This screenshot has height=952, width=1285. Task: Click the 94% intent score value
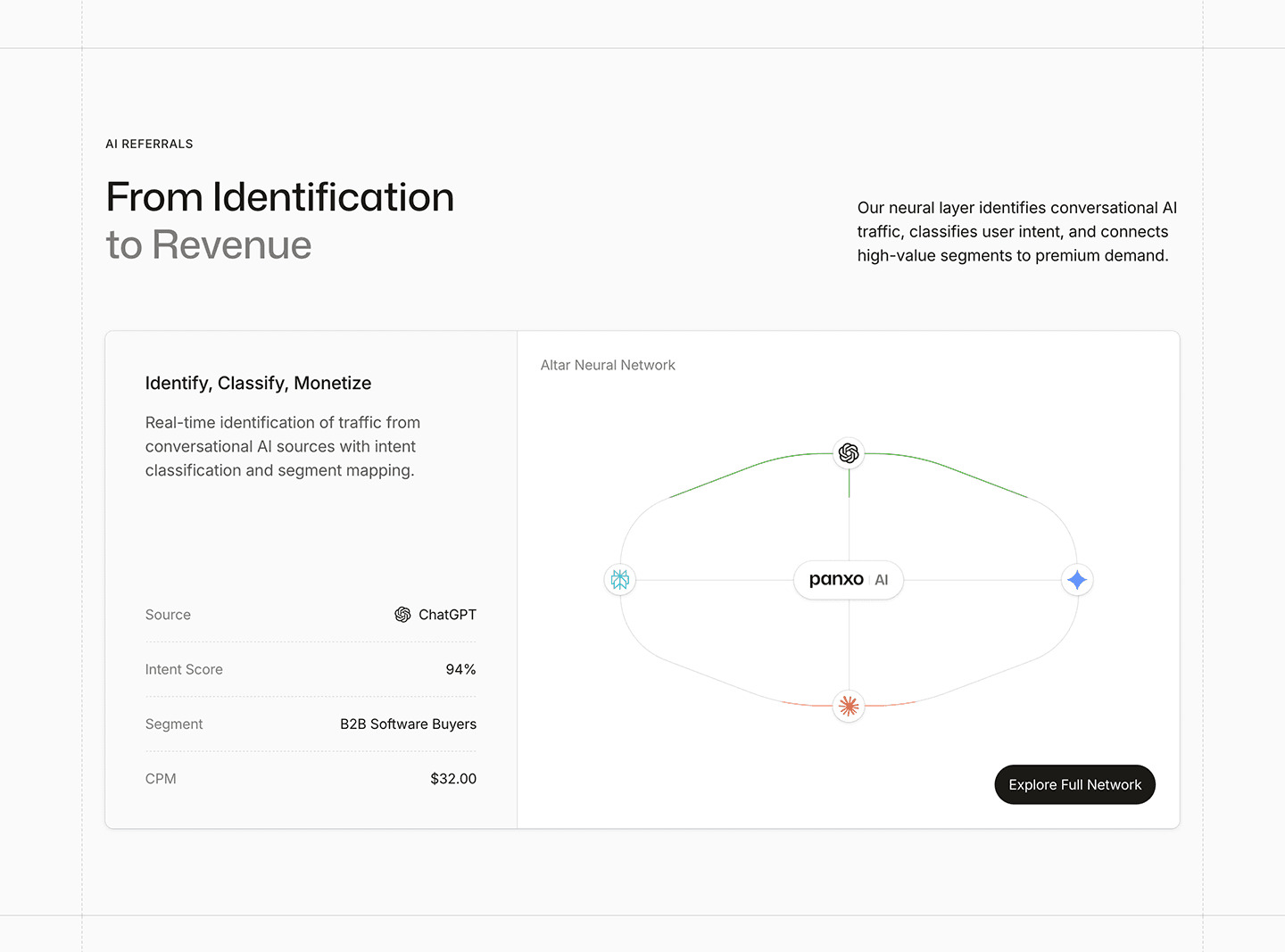click(x=460, y=669)
